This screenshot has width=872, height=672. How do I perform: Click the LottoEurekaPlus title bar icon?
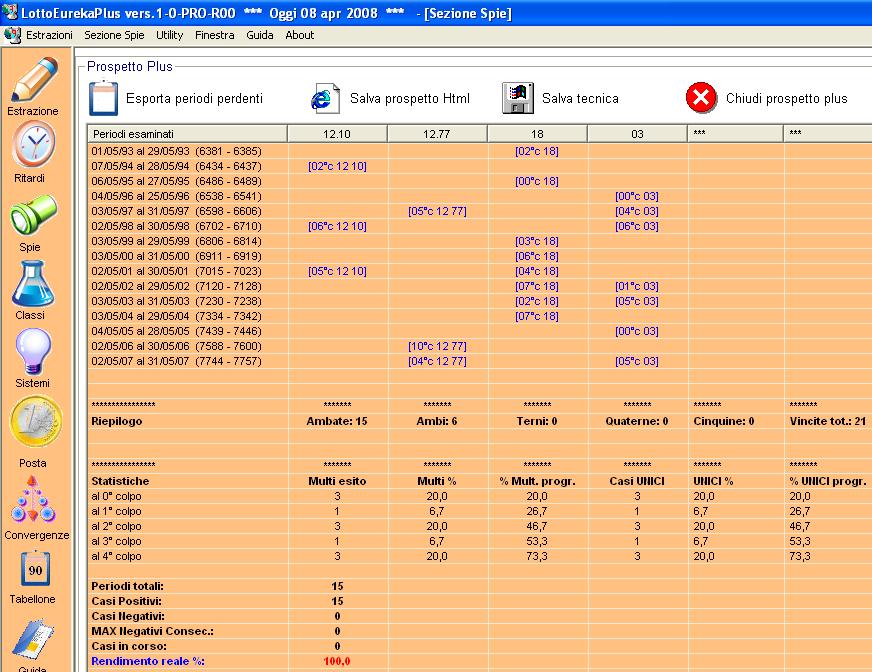click(9, 12)
